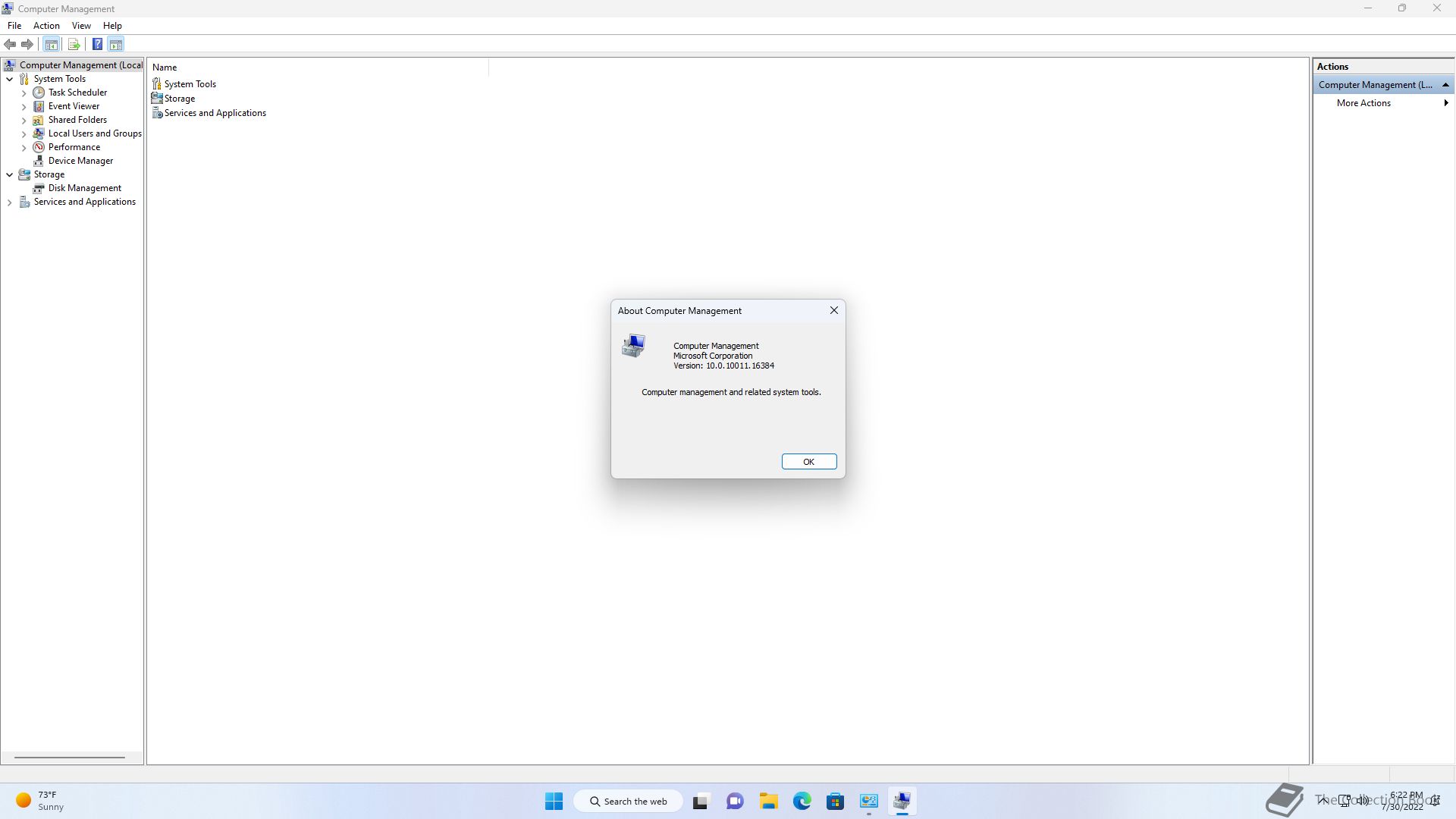Open Microsoft Edge from the taskbar
Screen dimensions: 1456x819
(802, 801)
